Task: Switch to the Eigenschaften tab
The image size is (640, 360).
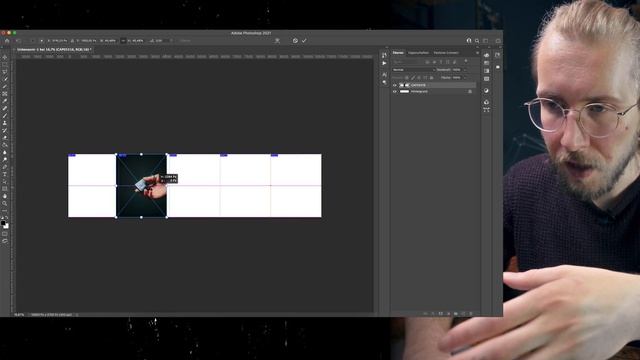Action: pyautogui.click(x=418, y=53)
